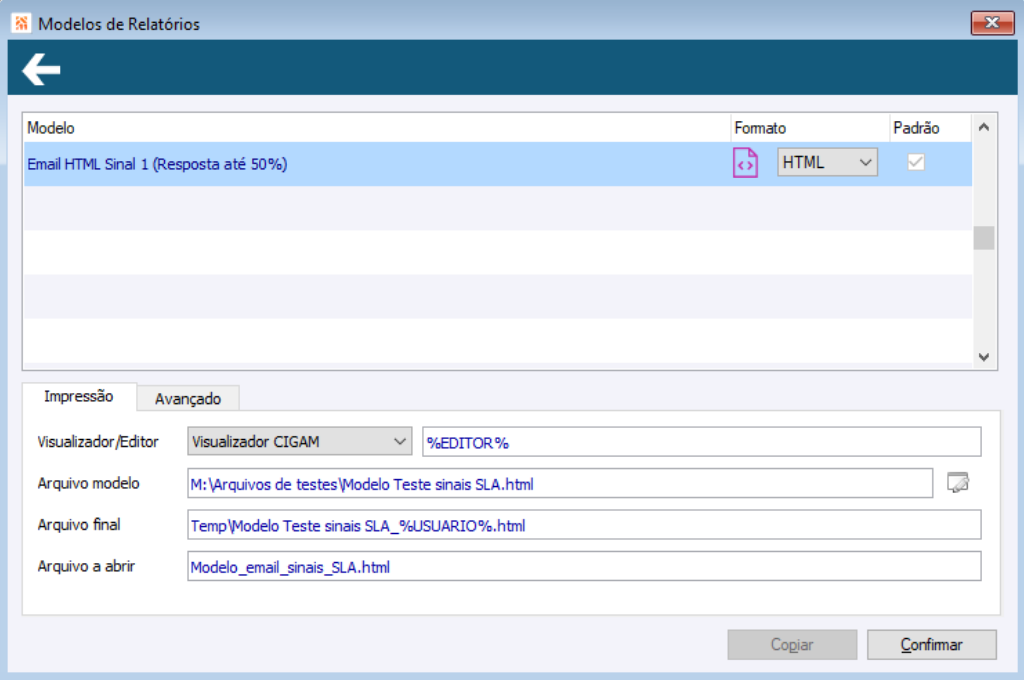
Task: Click the list scrollbar thumb
Action: coord(984,238)
